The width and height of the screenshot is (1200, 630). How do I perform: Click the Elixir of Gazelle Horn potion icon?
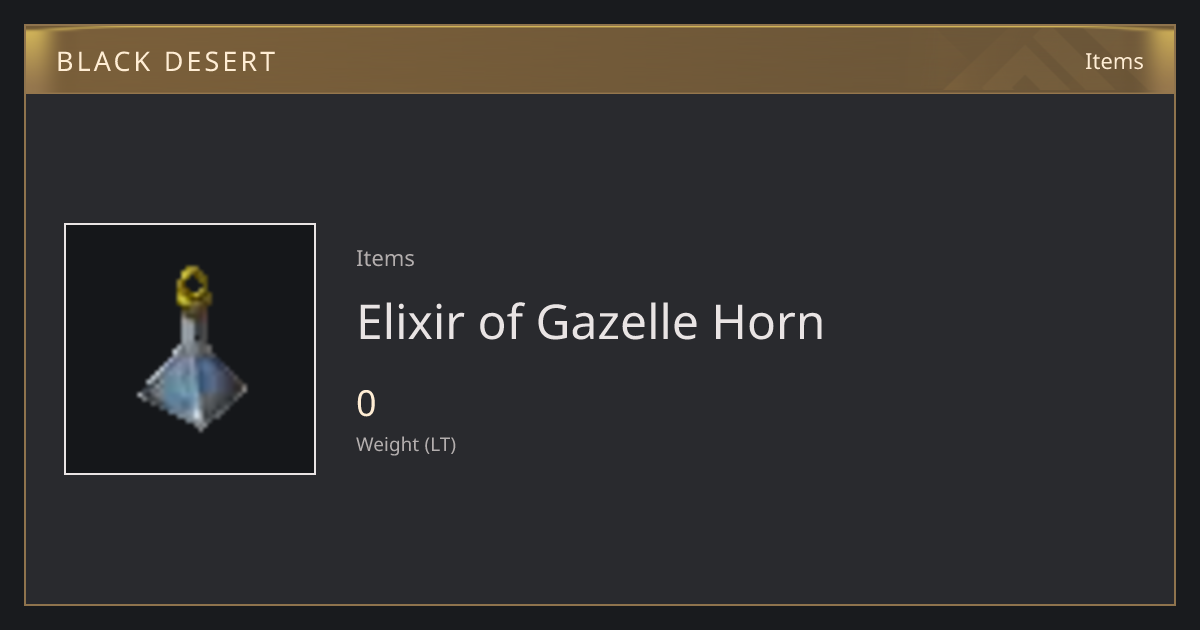click(x=192, y=350)
